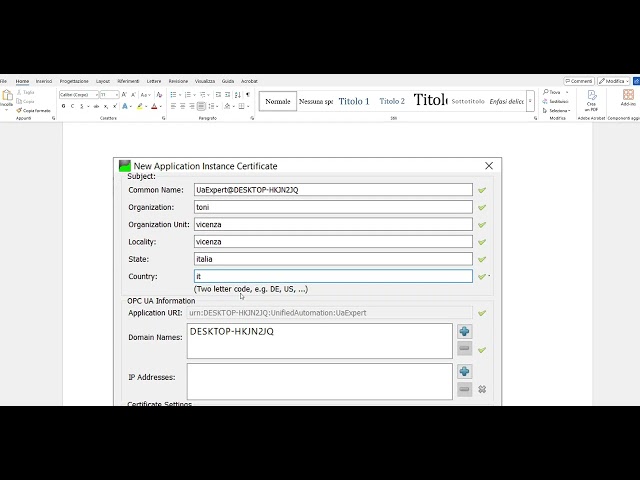Increase font size icon

(124, 95)
